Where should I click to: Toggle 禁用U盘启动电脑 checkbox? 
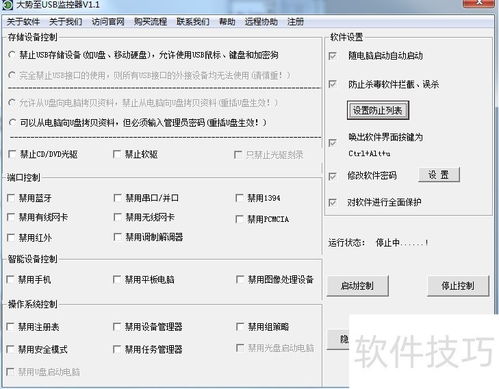click(10, 372)
